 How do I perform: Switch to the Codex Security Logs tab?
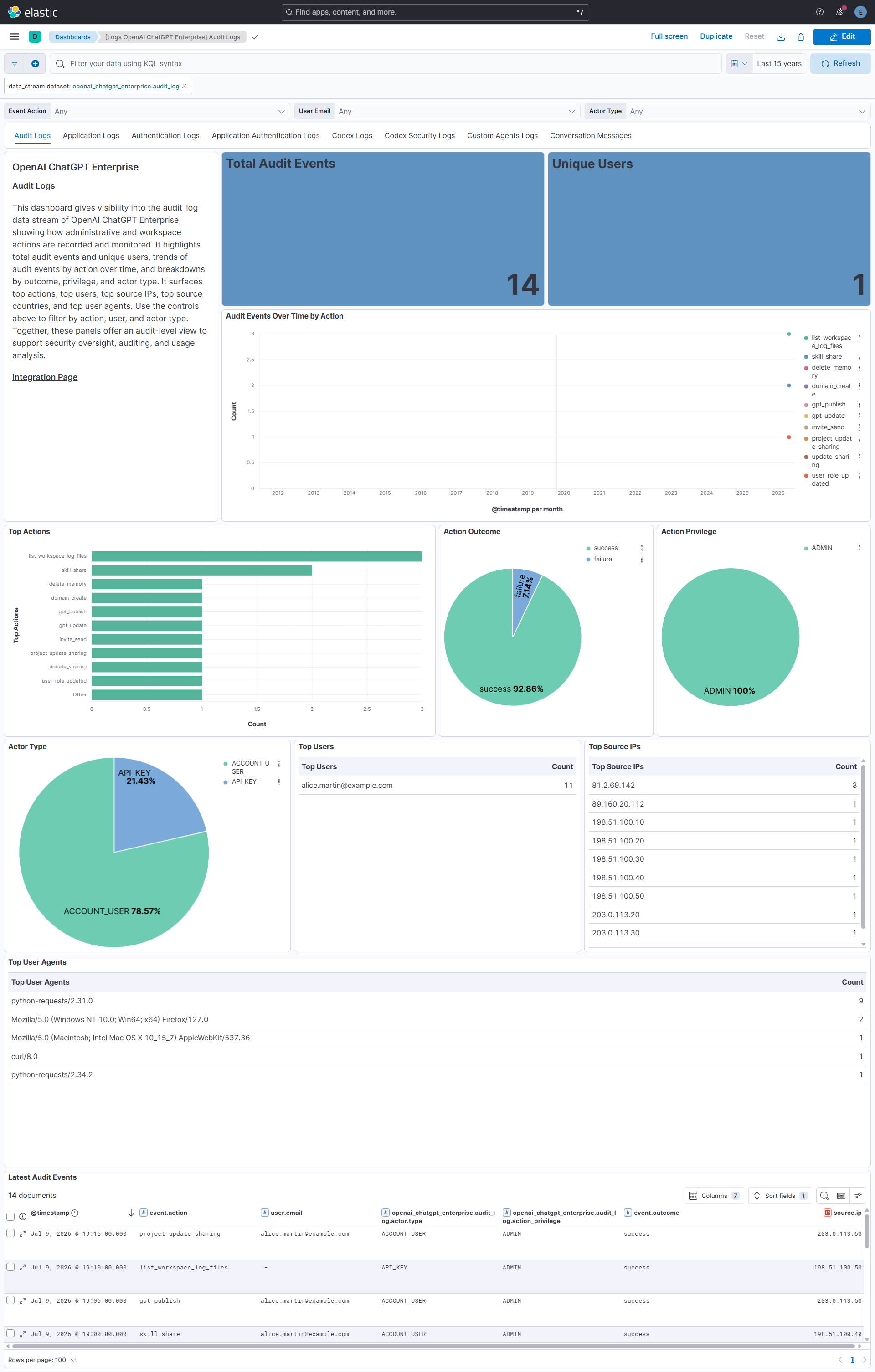point(420,136)
